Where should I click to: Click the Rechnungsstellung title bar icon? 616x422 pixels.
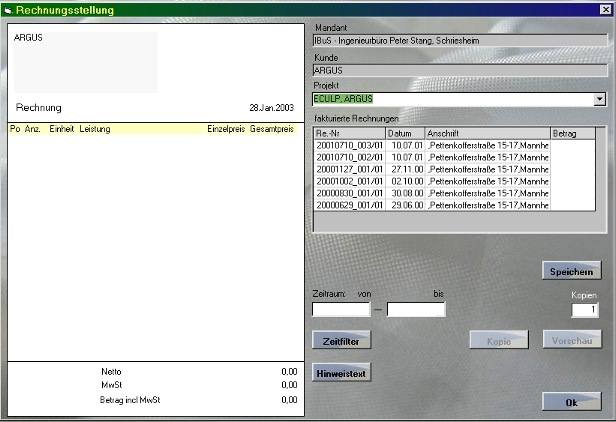8,10
